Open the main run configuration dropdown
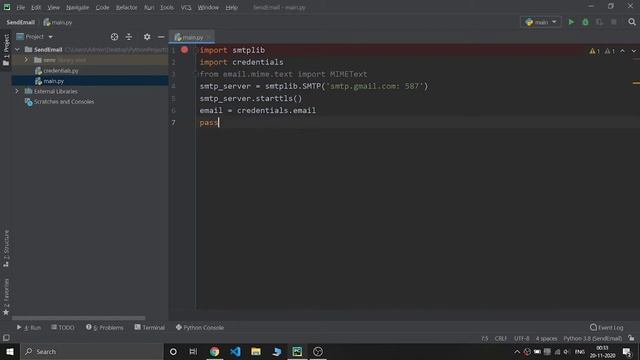The width and height of the screenshot is (640, 360). point(541,22)
